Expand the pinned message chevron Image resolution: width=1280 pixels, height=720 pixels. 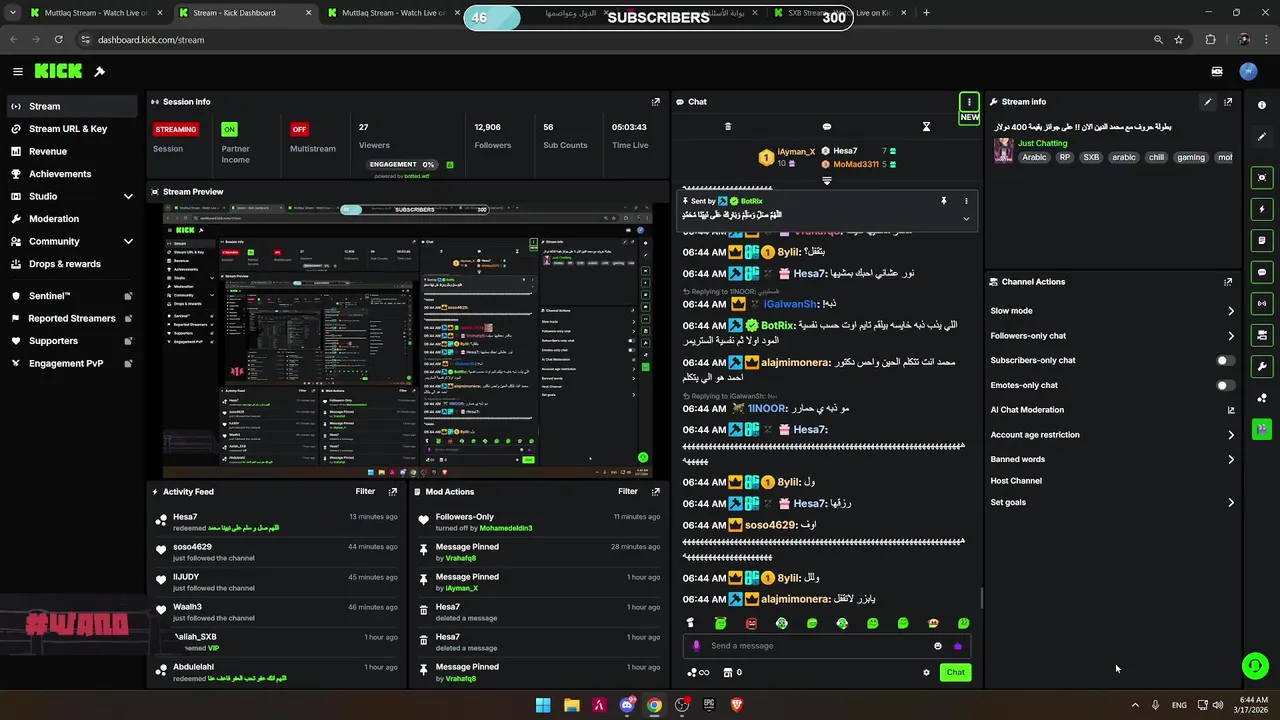click(x=966, y=218)
